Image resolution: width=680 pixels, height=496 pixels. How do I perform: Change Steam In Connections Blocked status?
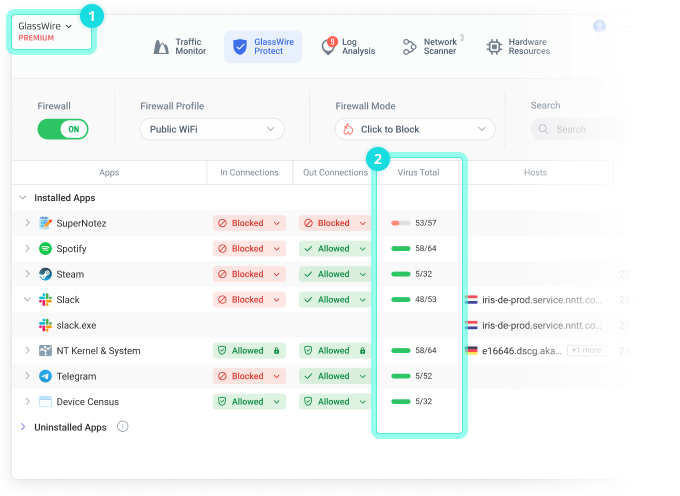[x=249, y=274]
